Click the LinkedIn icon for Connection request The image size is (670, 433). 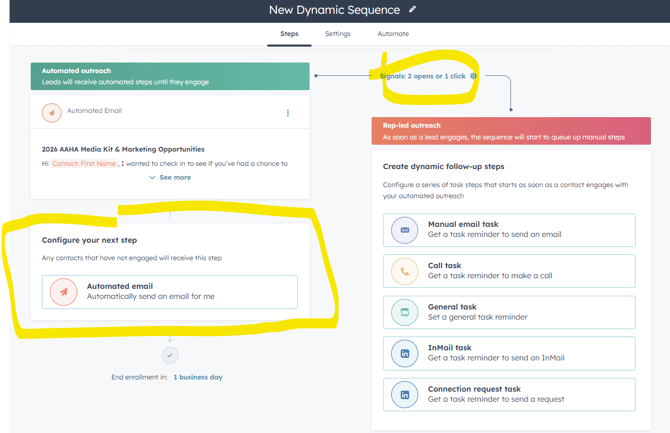pyautogui.click(x=405, y=394)
